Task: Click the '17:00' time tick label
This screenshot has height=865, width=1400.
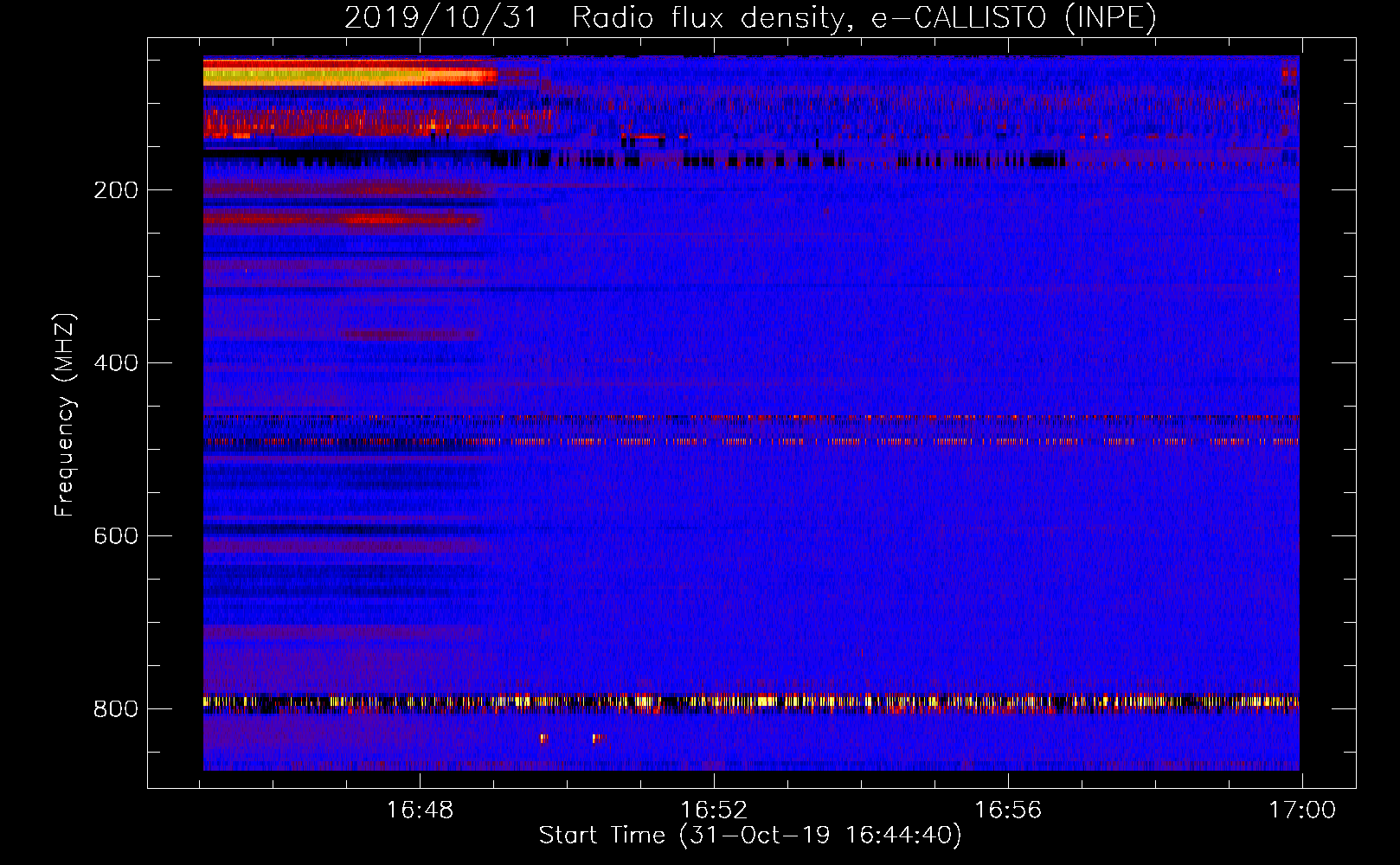Action: click(1302, 811)
